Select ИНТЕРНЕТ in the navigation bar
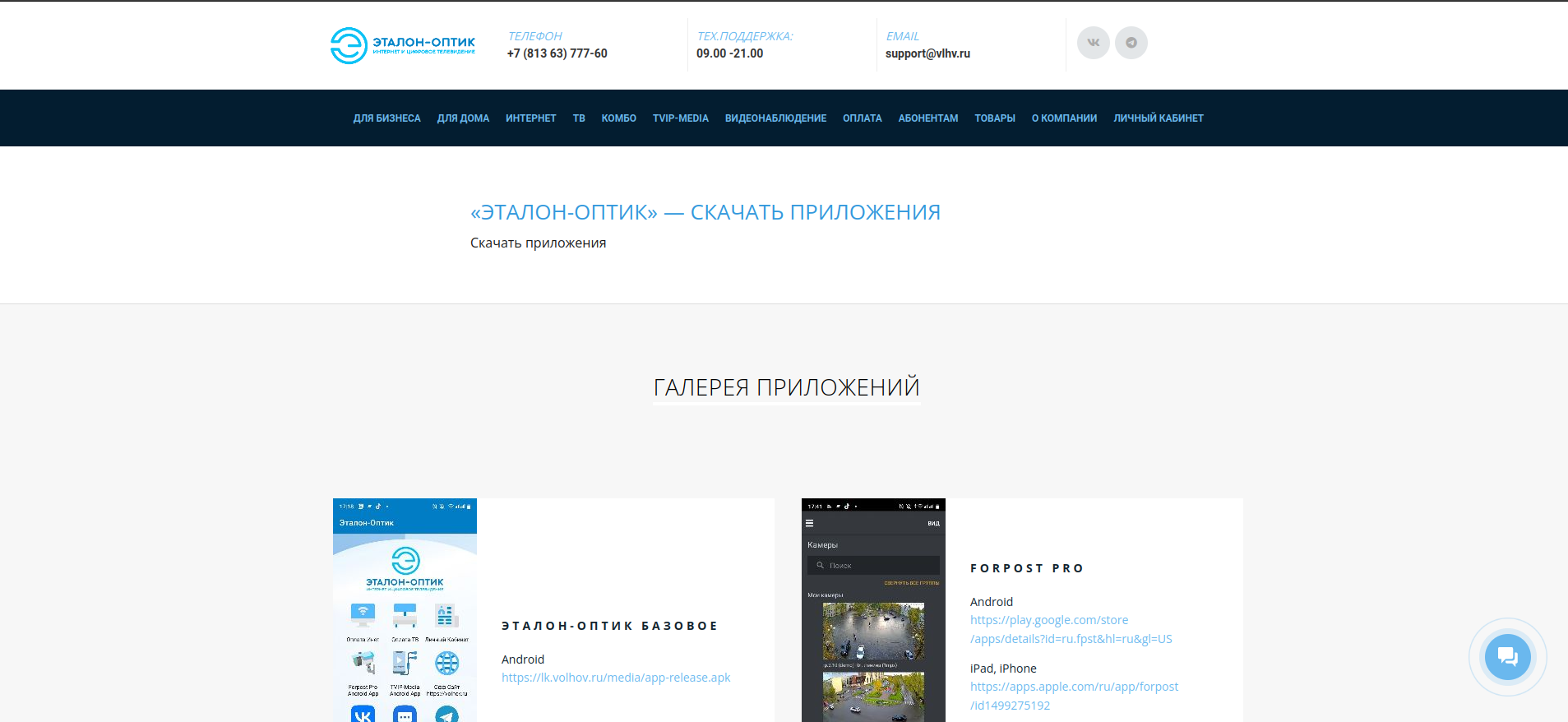This screenshot has height=722, width=1568. click(x=531, y=118)
